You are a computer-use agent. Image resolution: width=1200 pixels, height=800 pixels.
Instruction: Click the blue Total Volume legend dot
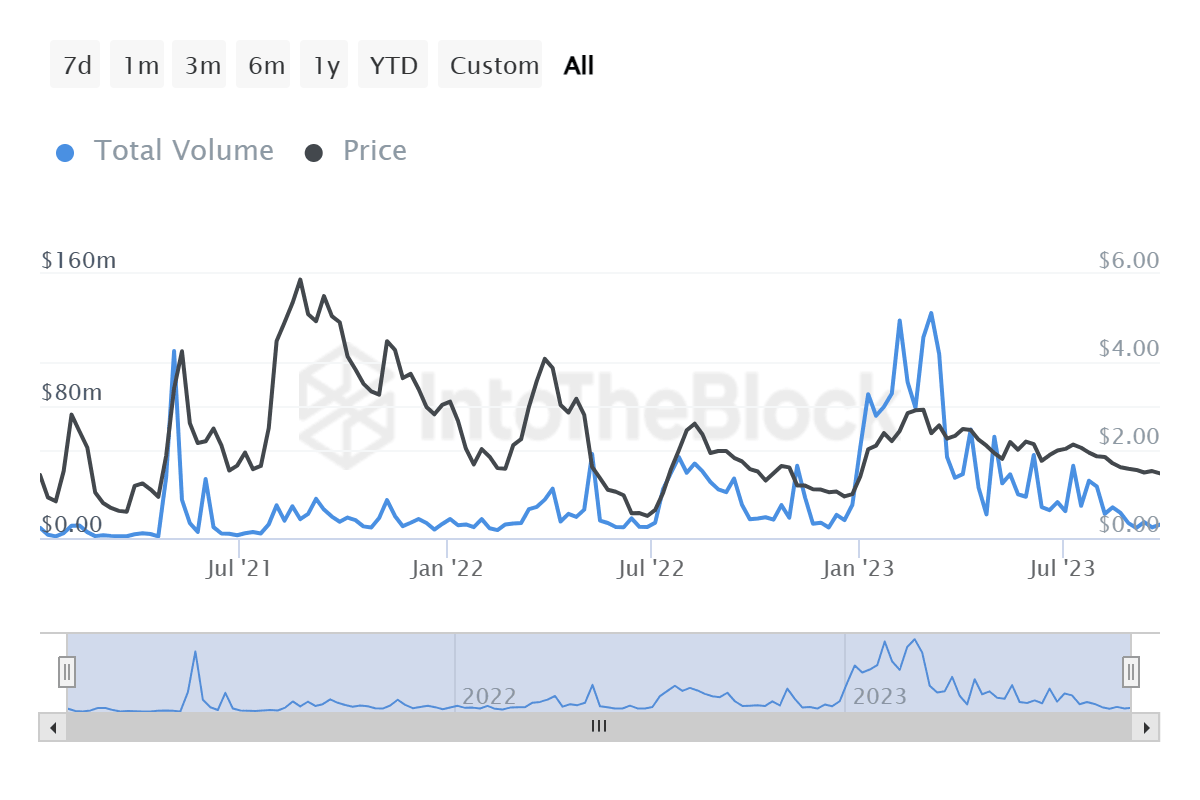(x=66, y=150)
